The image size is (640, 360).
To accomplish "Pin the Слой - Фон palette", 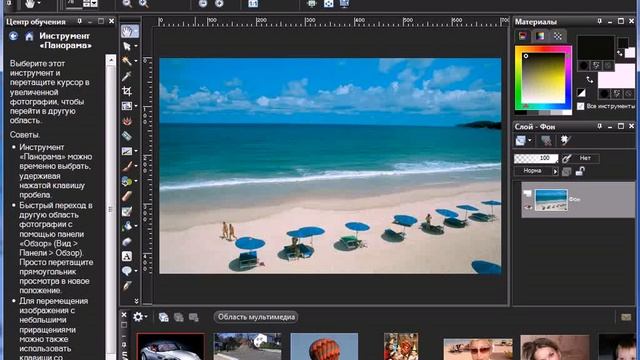I will 599,127.
